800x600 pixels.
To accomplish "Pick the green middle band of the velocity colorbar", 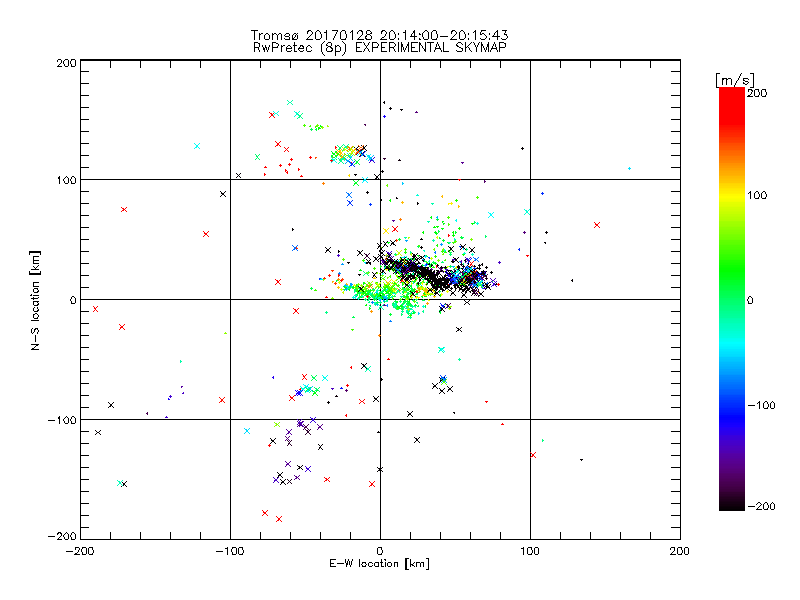I will pyautogui.click(x=732, y=270).
